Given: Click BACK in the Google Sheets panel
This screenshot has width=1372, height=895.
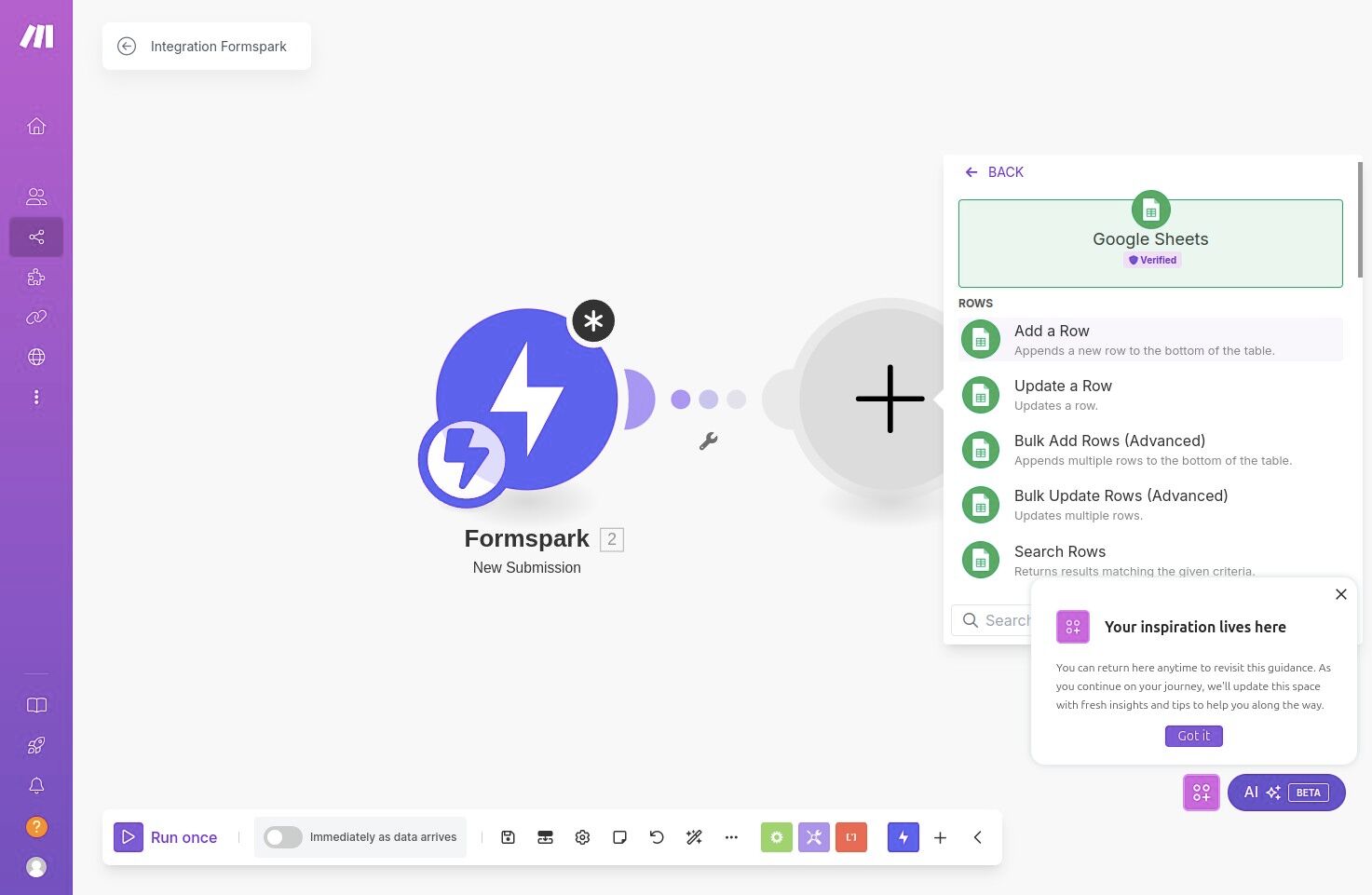Looking at the screenshot, I should point(994,172).
